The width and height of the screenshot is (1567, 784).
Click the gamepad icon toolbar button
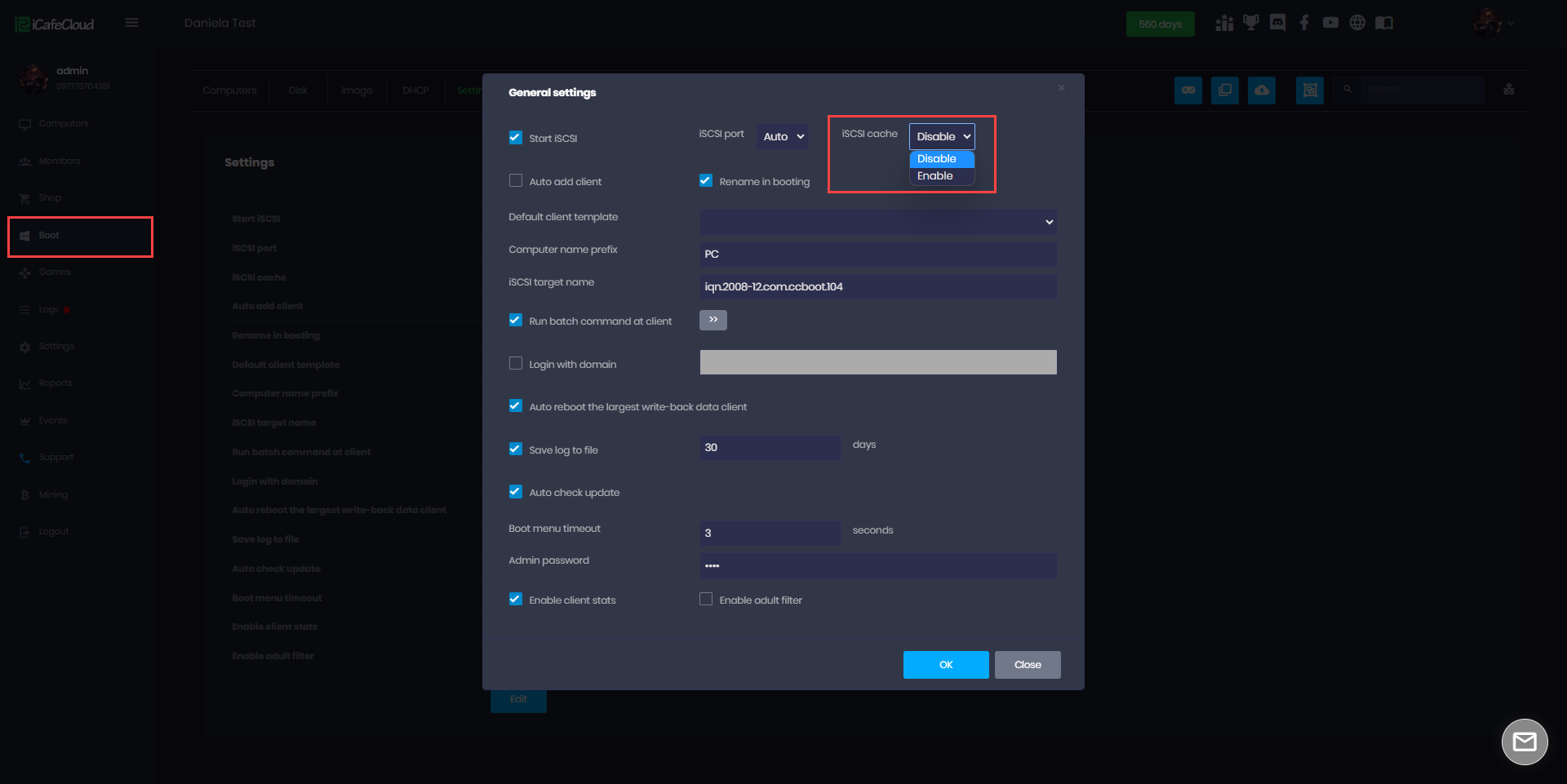(1187, 90)
